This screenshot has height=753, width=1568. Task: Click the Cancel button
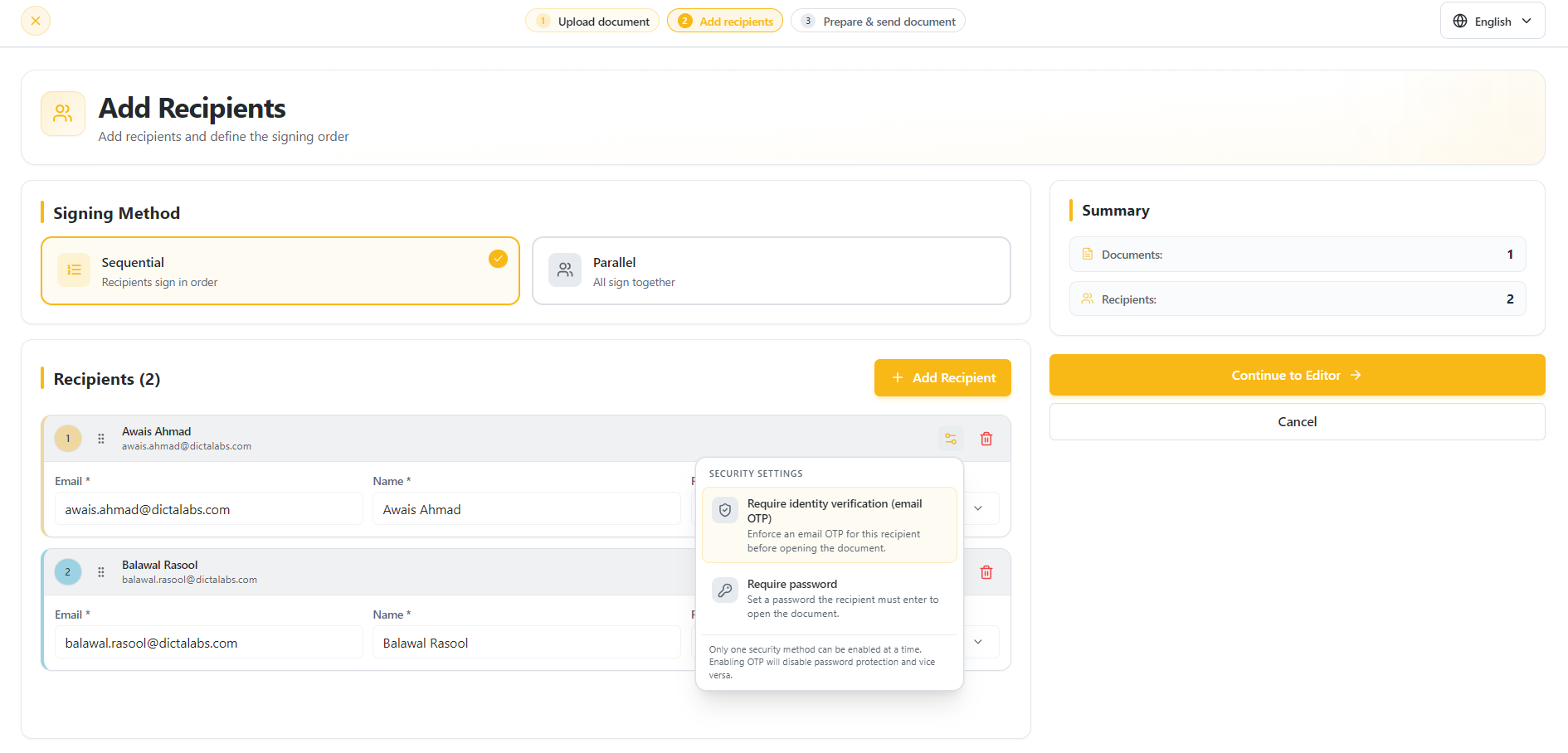pos(1298,421)
